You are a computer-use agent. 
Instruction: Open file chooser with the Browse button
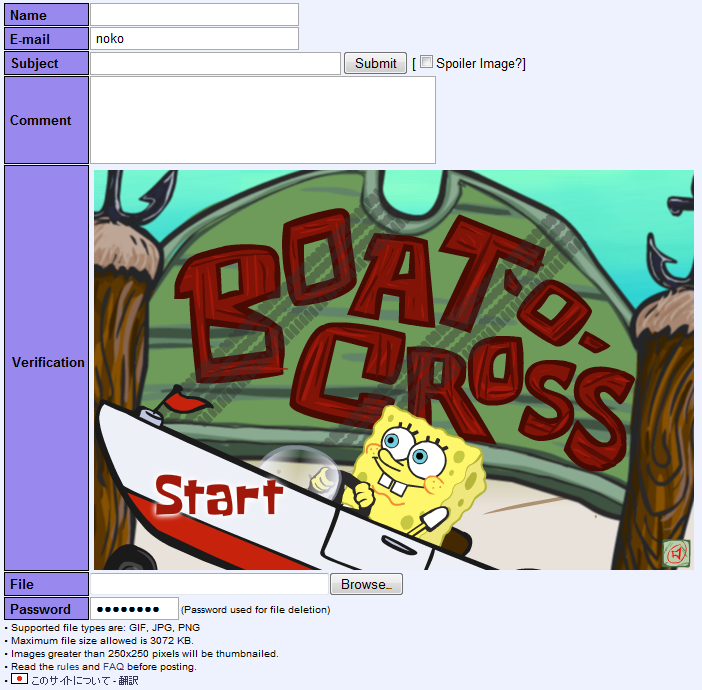[x=366, y=584]
